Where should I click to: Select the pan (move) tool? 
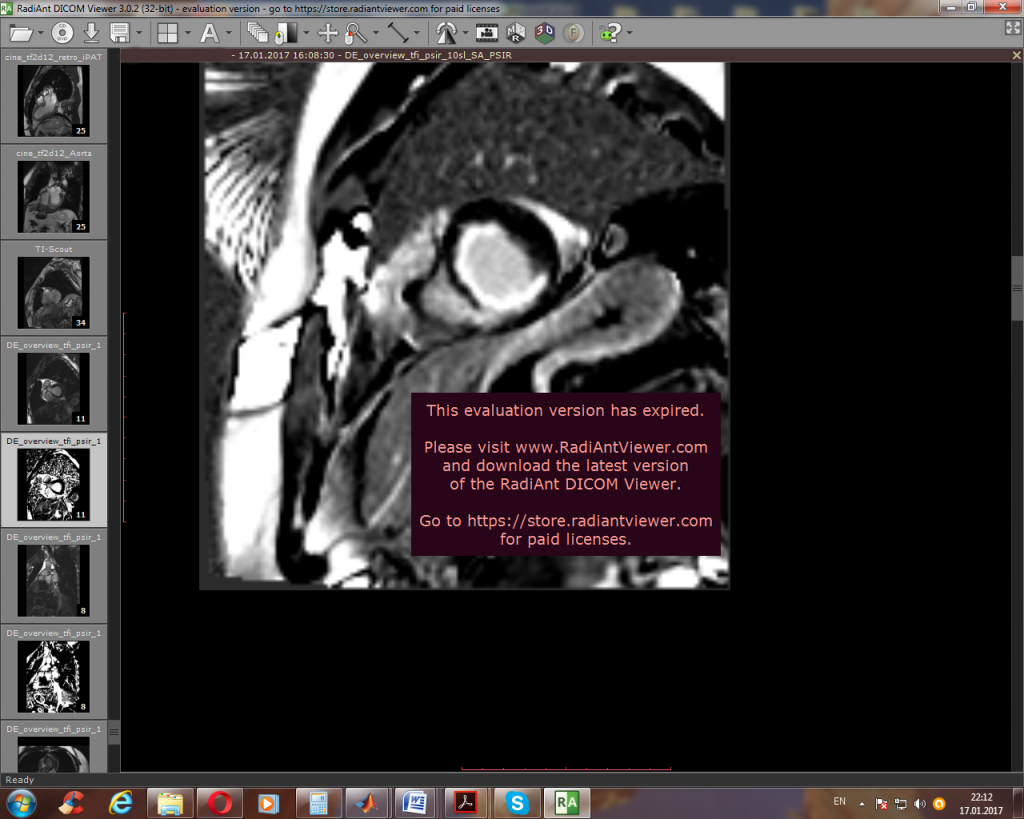point(327,33)
